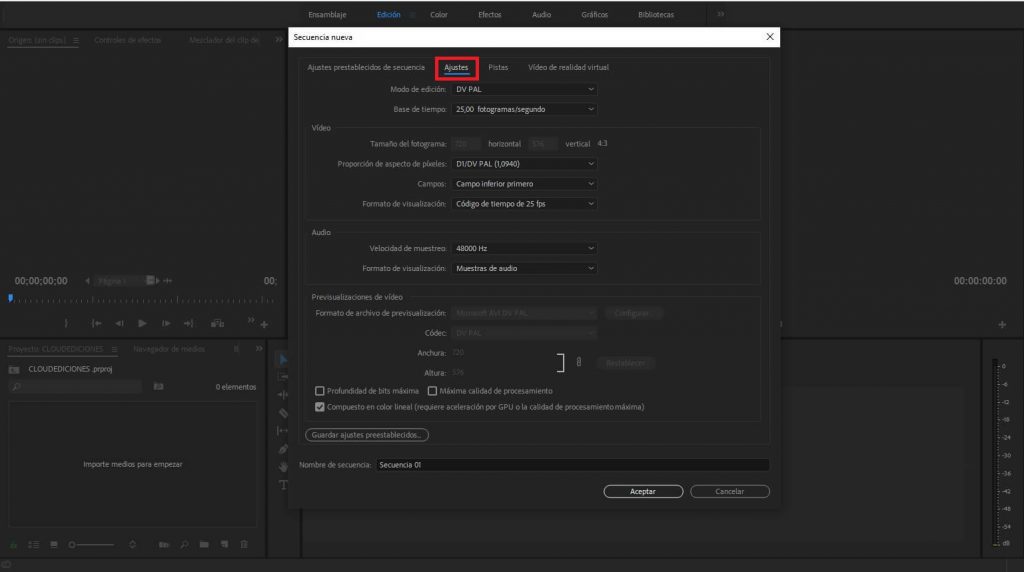This screenshot has height=572, width=1024.
Task: Open Vídeo de realidad virtual tab
Action: point(568,67)
